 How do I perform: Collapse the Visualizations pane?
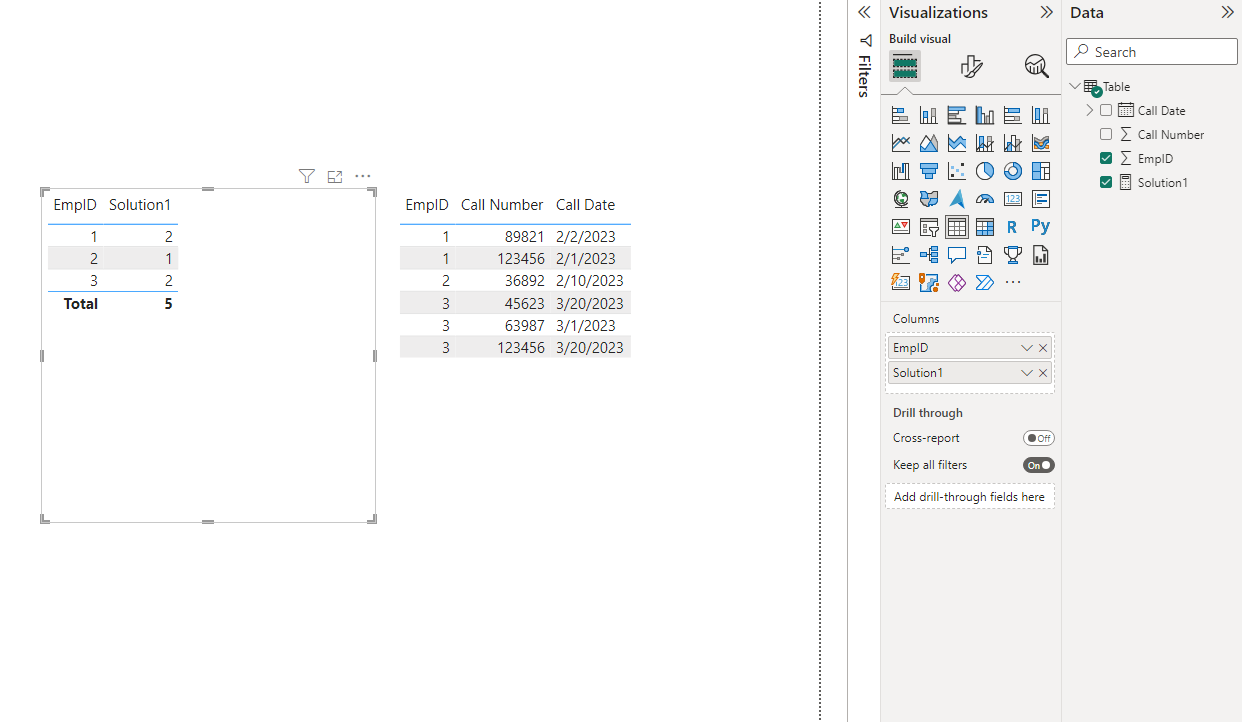click(x=1046, y=13)
